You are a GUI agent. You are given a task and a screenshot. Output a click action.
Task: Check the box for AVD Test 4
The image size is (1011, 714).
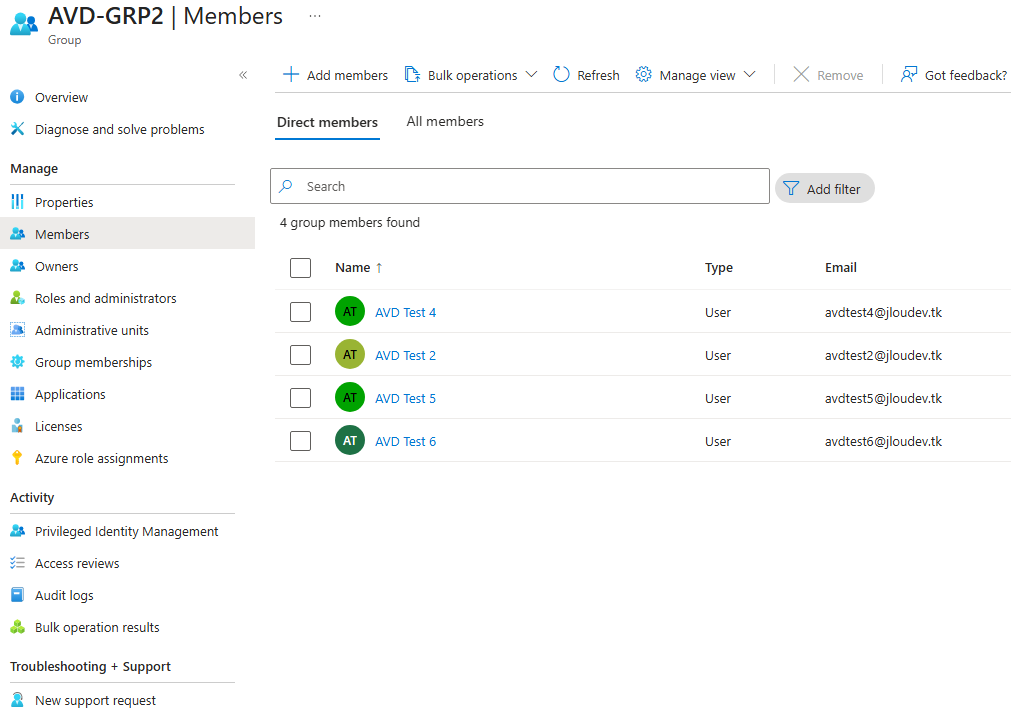click(300, 312)
